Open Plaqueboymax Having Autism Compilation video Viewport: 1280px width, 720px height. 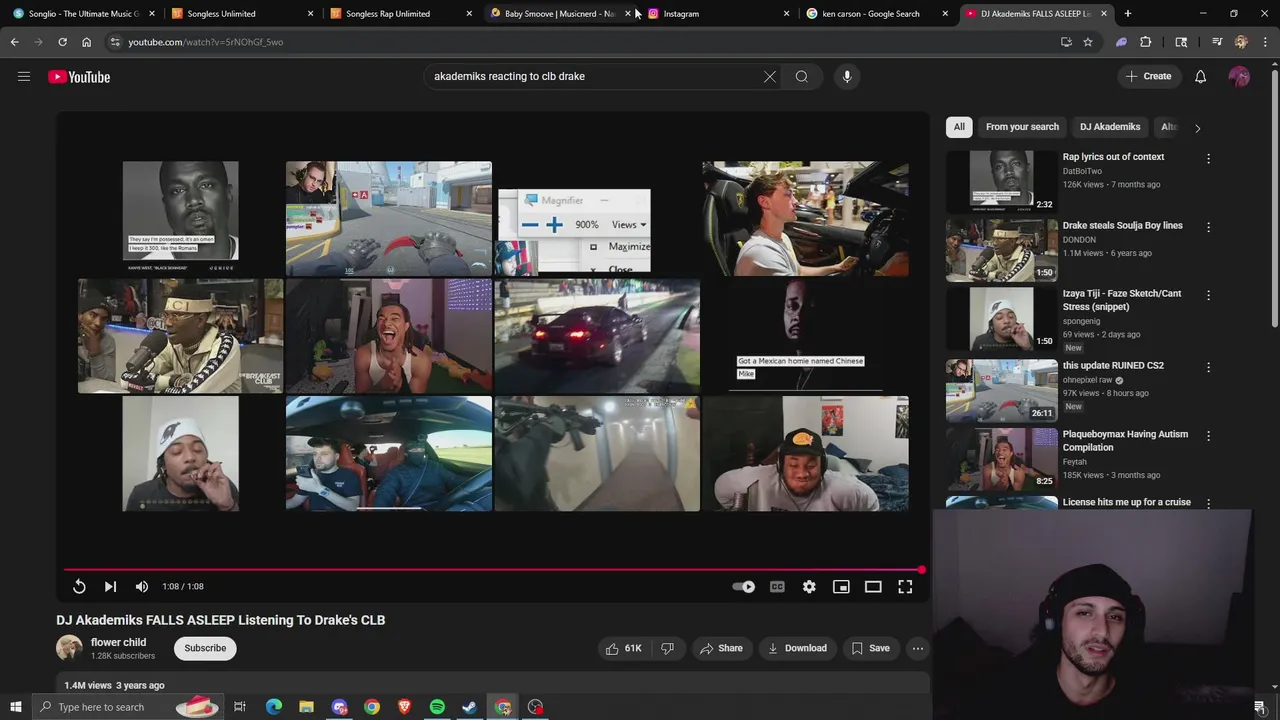1125,441
